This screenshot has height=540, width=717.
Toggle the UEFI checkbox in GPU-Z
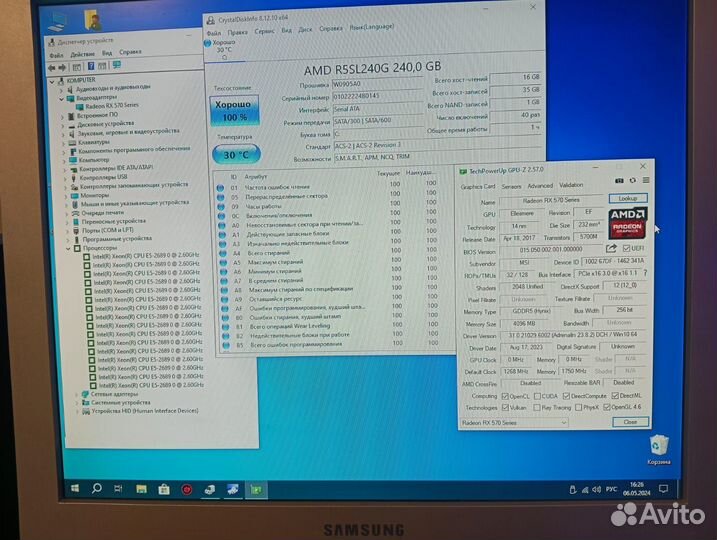[x=626, y=248]
